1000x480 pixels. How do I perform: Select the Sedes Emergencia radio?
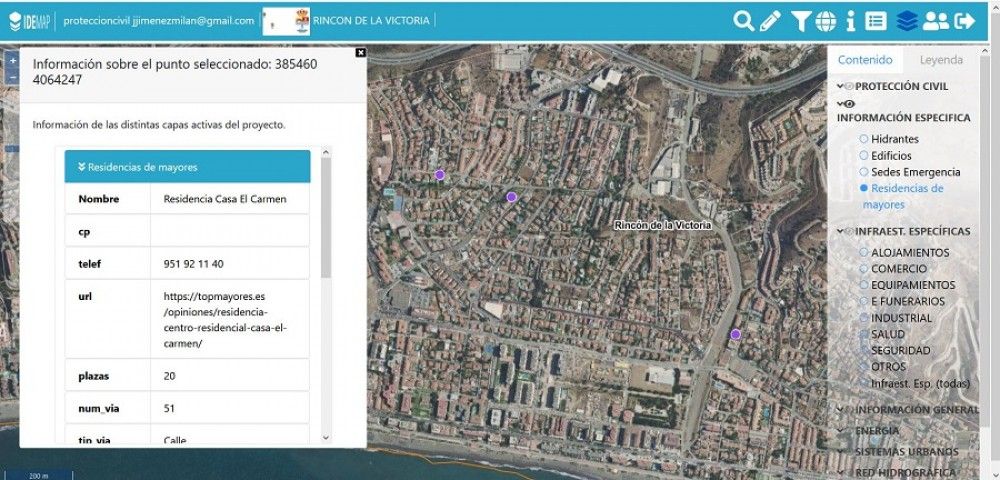point(864,171)
